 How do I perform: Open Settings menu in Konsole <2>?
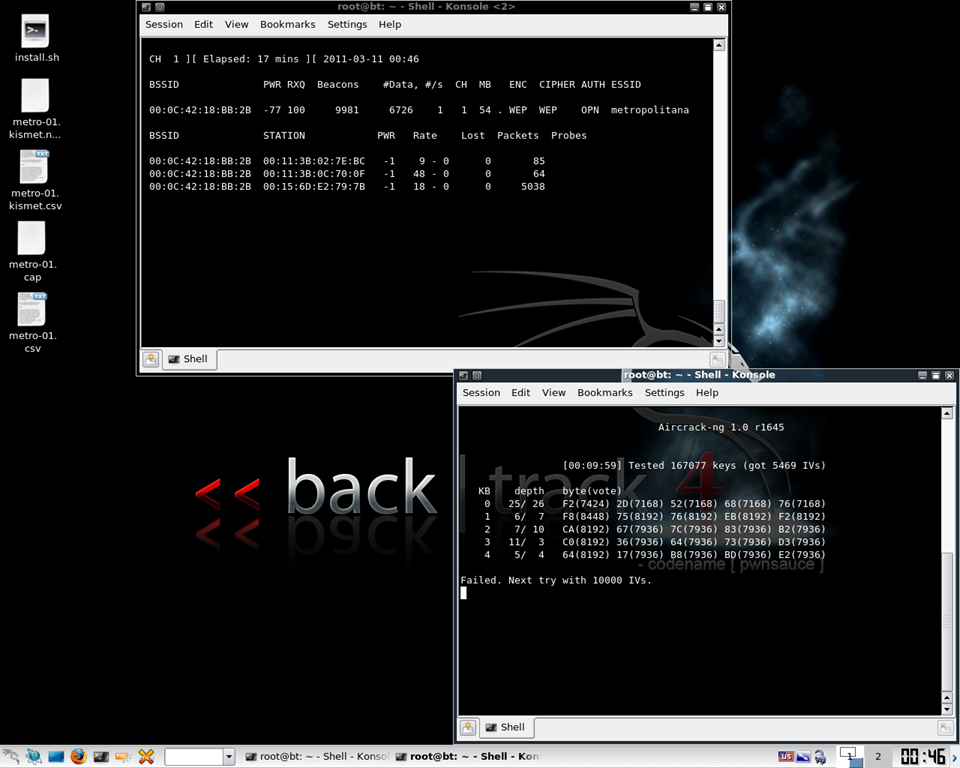pos(347,24)
